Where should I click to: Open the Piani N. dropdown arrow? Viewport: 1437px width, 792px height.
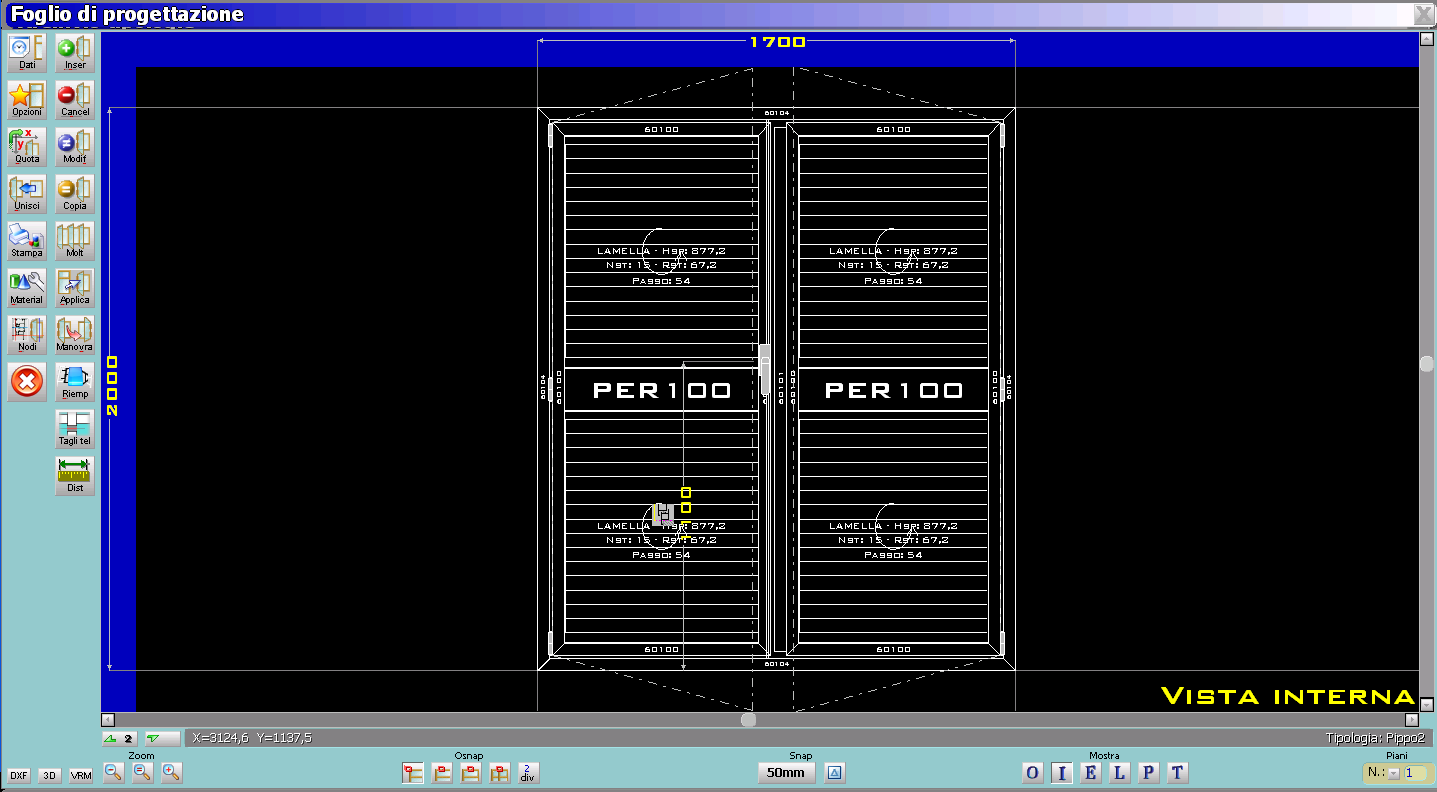[1394, 774]
